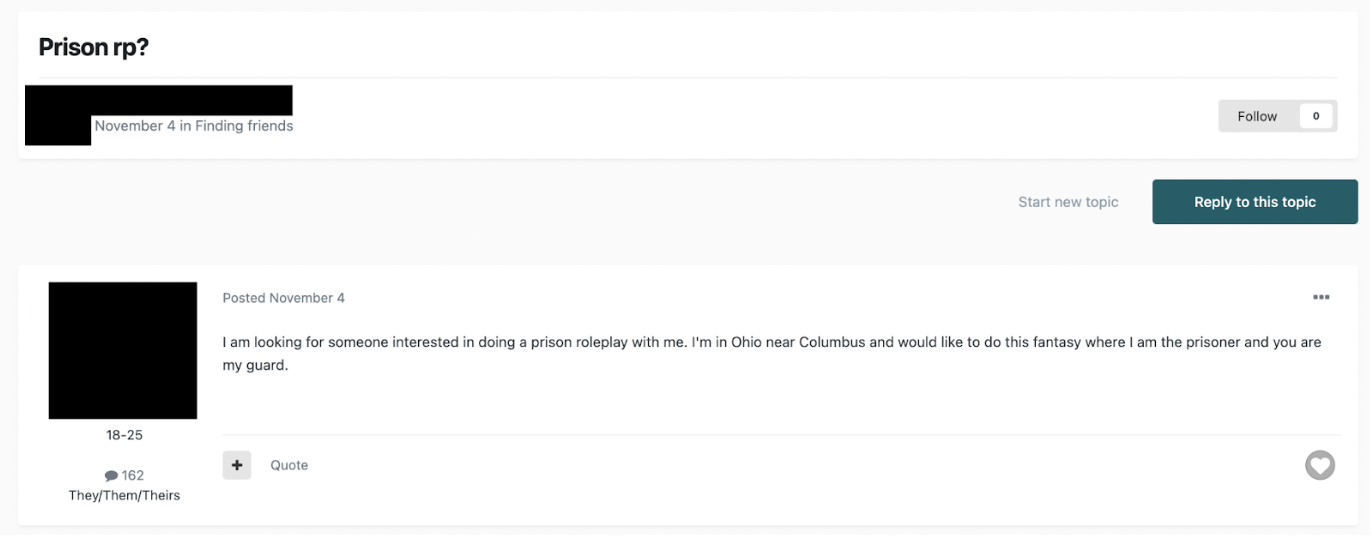The width and height of the screenshot is (1372, 542).
Task: Click the They/Them/Theirs pronoun label
Action: [124, 495]
